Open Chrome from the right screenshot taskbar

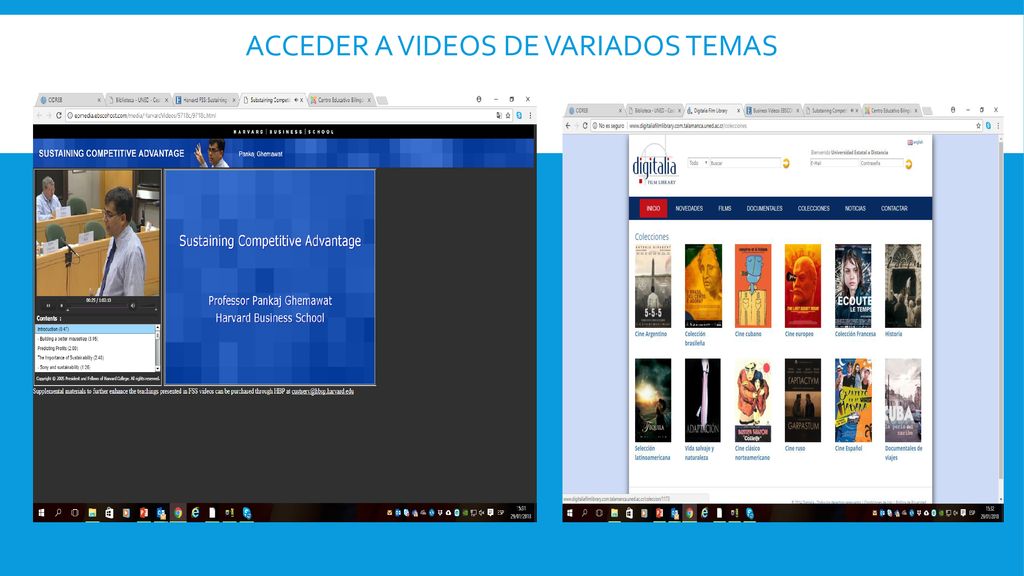[689, 513]
